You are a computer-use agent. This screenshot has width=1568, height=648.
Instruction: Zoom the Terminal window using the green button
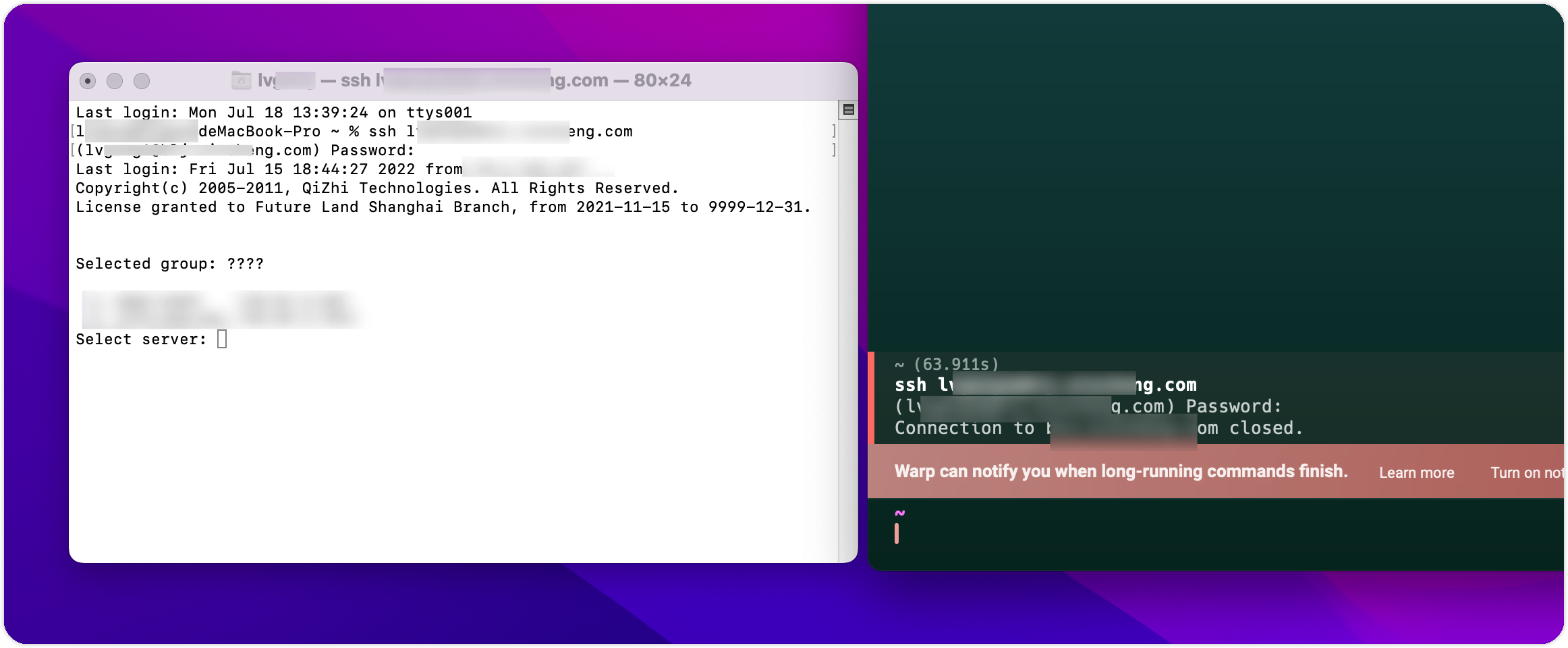(x=142, y=80)
